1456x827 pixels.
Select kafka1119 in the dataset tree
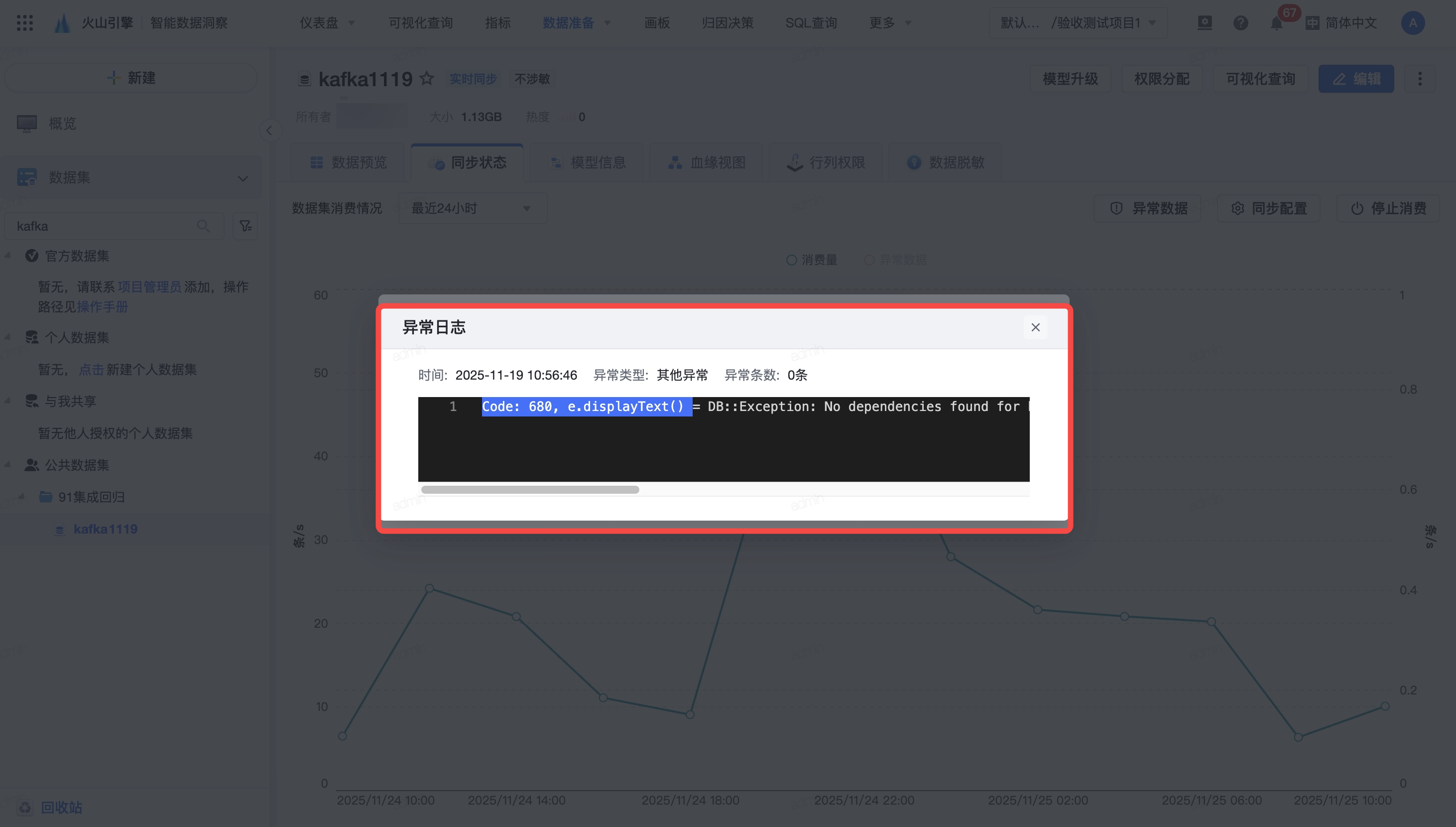tap(105, 530)
